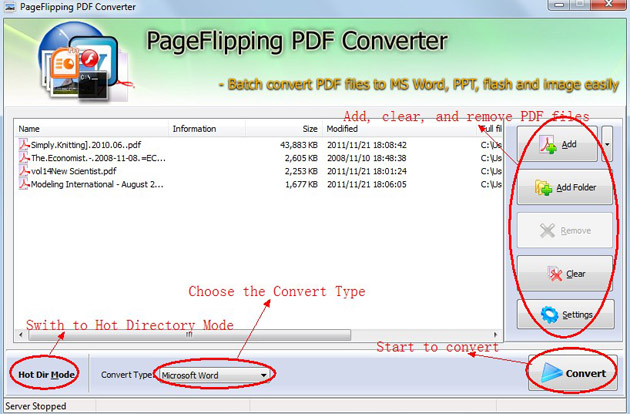Image resolution: width=630 pixels, height=414 pixels.
Task: Select Modeling International - August file row
Action: [258, 184]
